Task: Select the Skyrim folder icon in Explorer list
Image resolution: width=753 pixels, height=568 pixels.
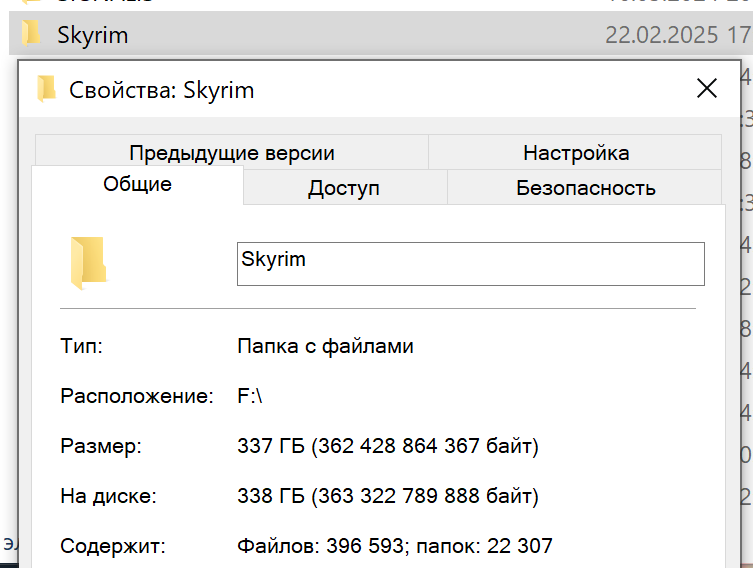Action: click(31, 34)
